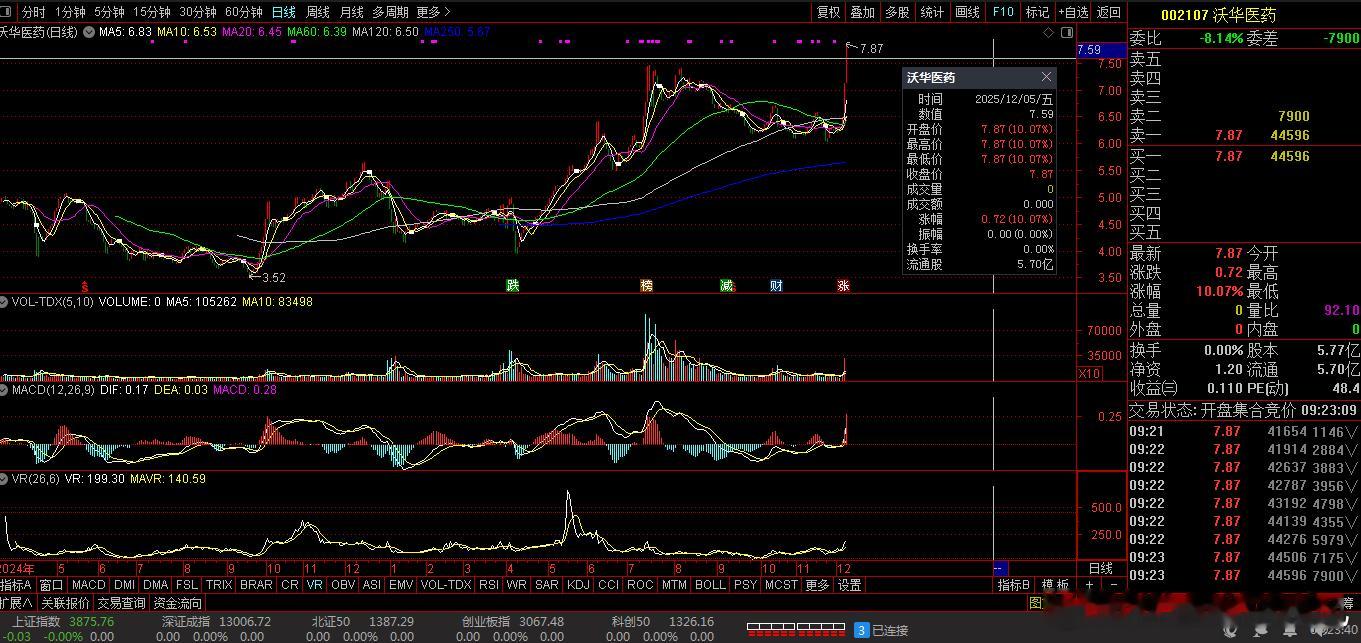
Task: Switch to the 窗口 tab
Action: (51, 585)
